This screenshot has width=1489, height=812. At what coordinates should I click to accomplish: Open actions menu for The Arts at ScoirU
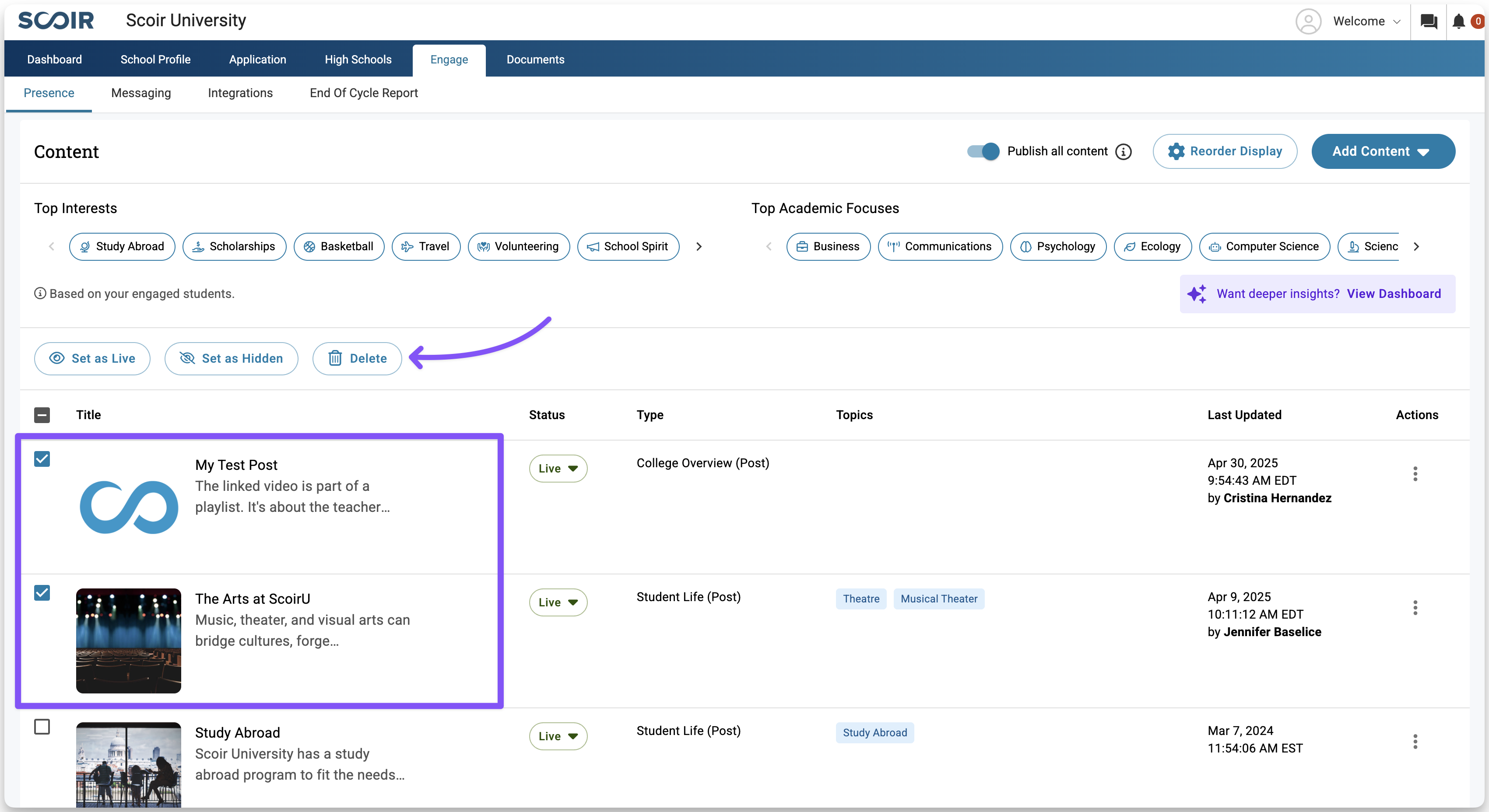1415,607
